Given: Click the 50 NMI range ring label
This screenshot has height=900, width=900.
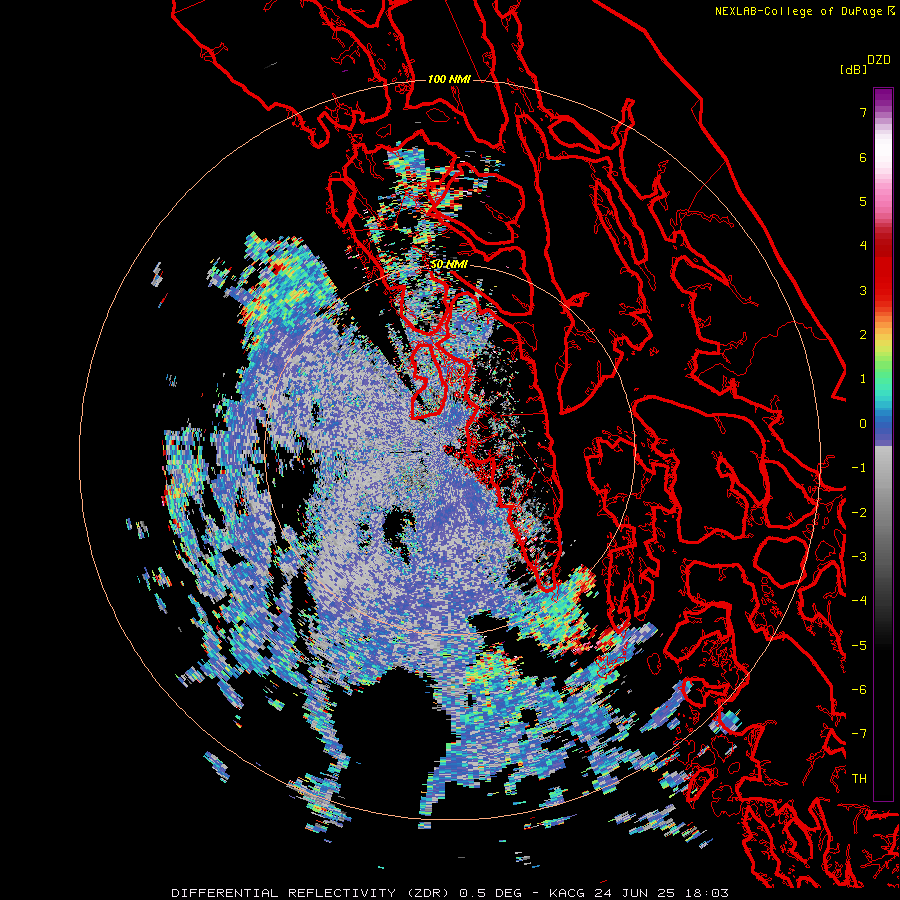Looking at the screenshot, I should click(x=449, y=264).
